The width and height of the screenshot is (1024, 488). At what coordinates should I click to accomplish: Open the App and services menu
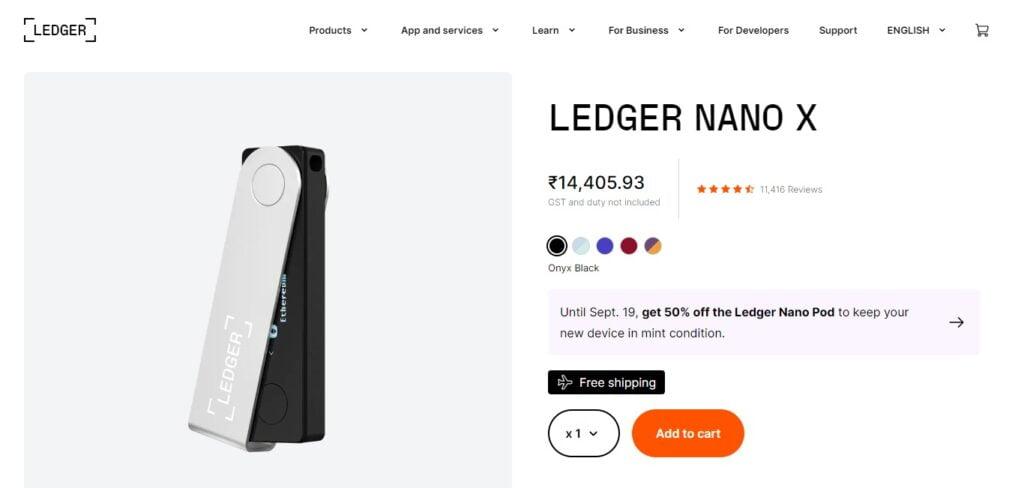click(x=450, y=30)
